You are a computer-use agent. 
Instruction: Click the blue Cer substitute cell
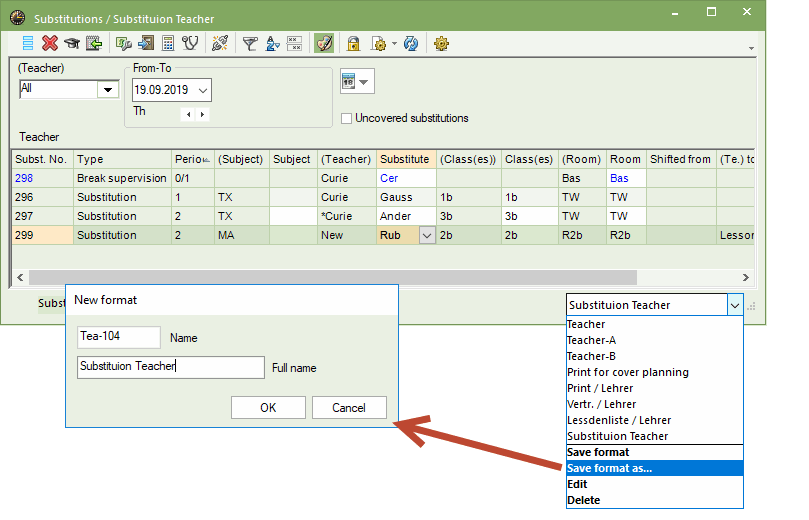pos(407,178)
